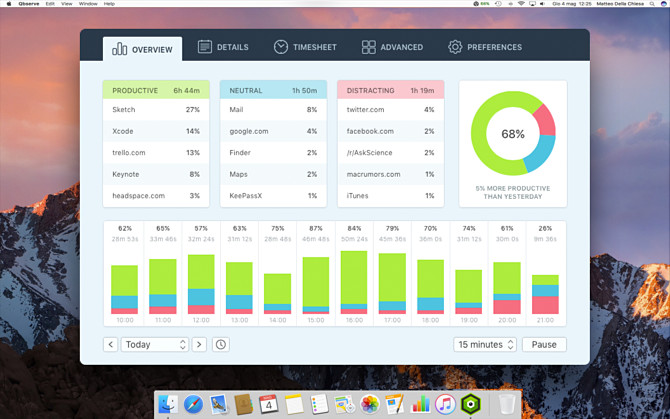
Task: Open Preview app in the dock
Action: [219, 404]
